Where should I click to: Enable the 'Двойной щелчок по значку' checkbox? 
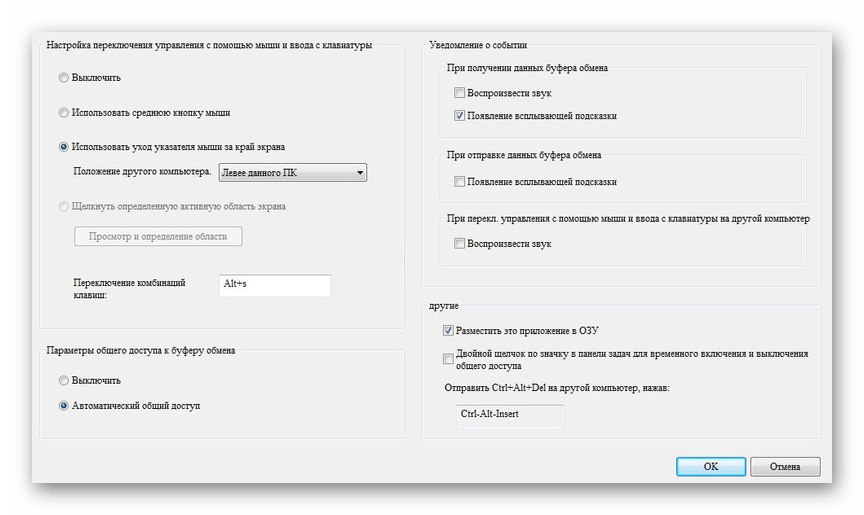click(x=448, y=359)
